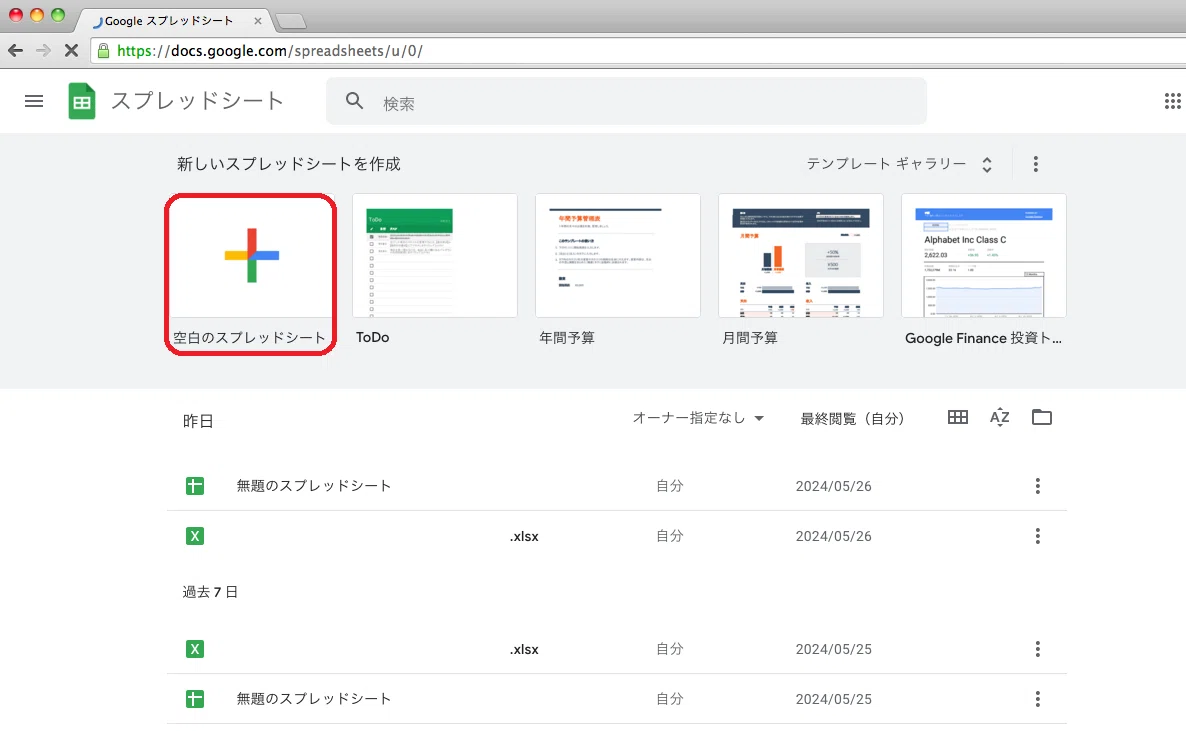1186x731 pixels.
Task: Stop page loading with X button
Action: click(x=71, y=51)
